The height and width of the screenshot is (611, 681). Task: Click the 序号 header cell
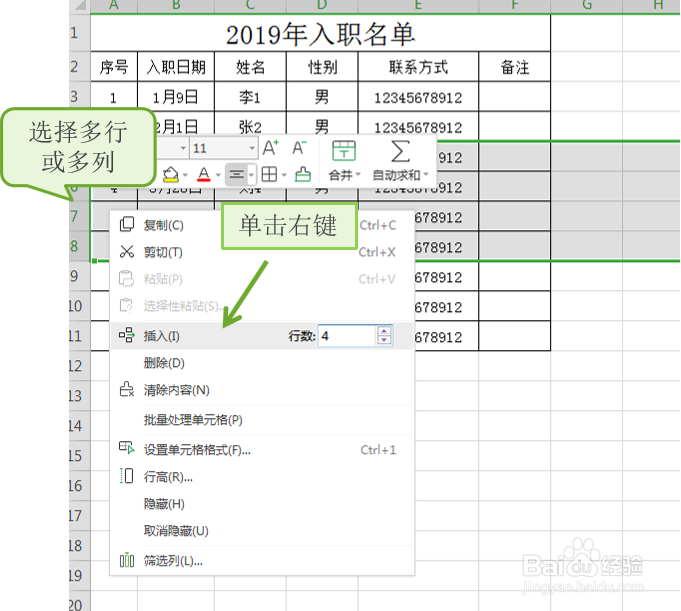pos(114,66)
